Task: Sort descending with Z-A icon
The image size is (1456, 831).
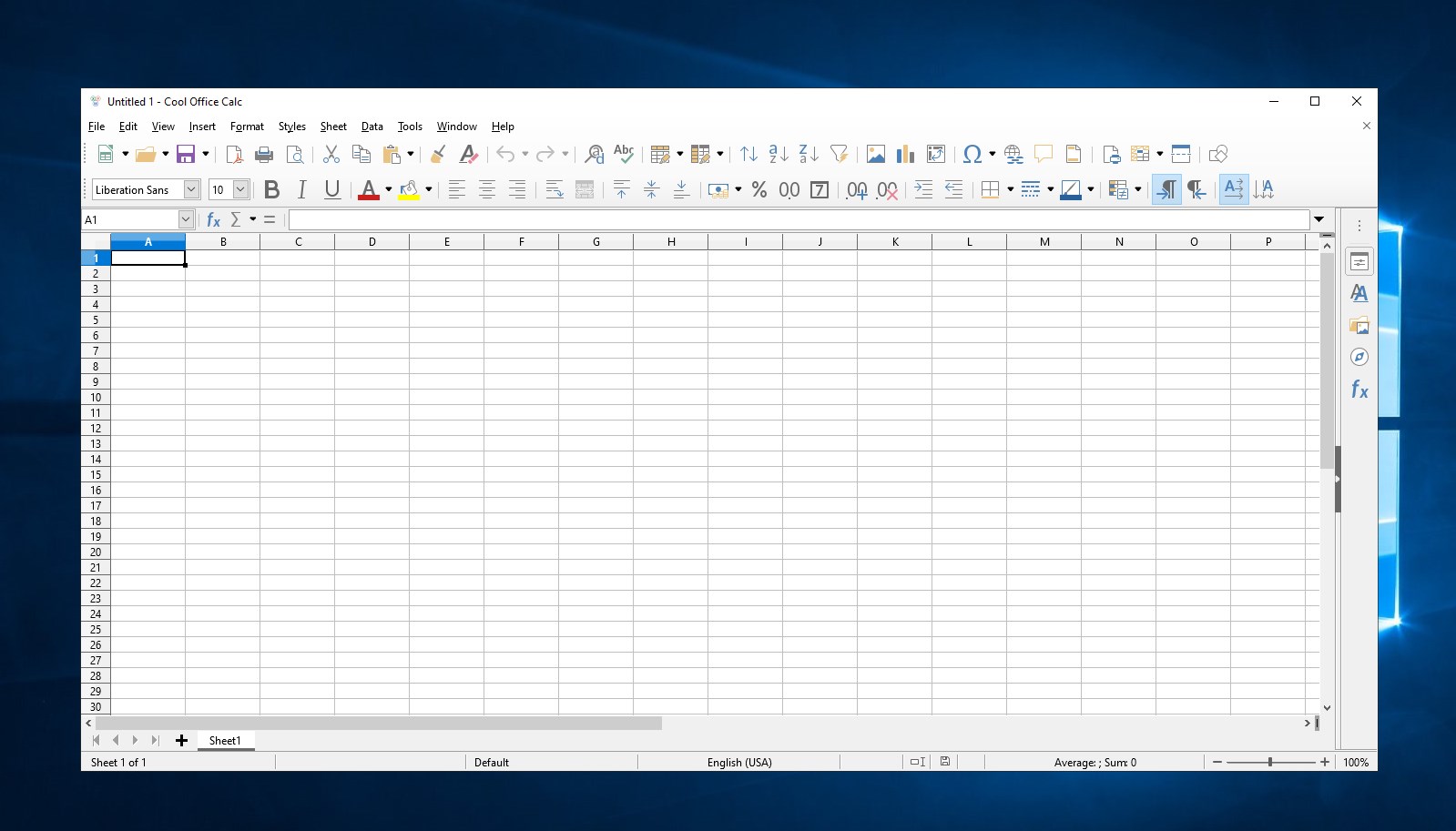Action: 809,154
